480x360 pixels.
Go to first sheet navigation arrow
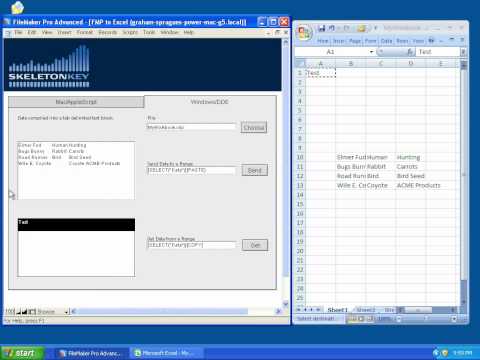[x=299, y=310]
